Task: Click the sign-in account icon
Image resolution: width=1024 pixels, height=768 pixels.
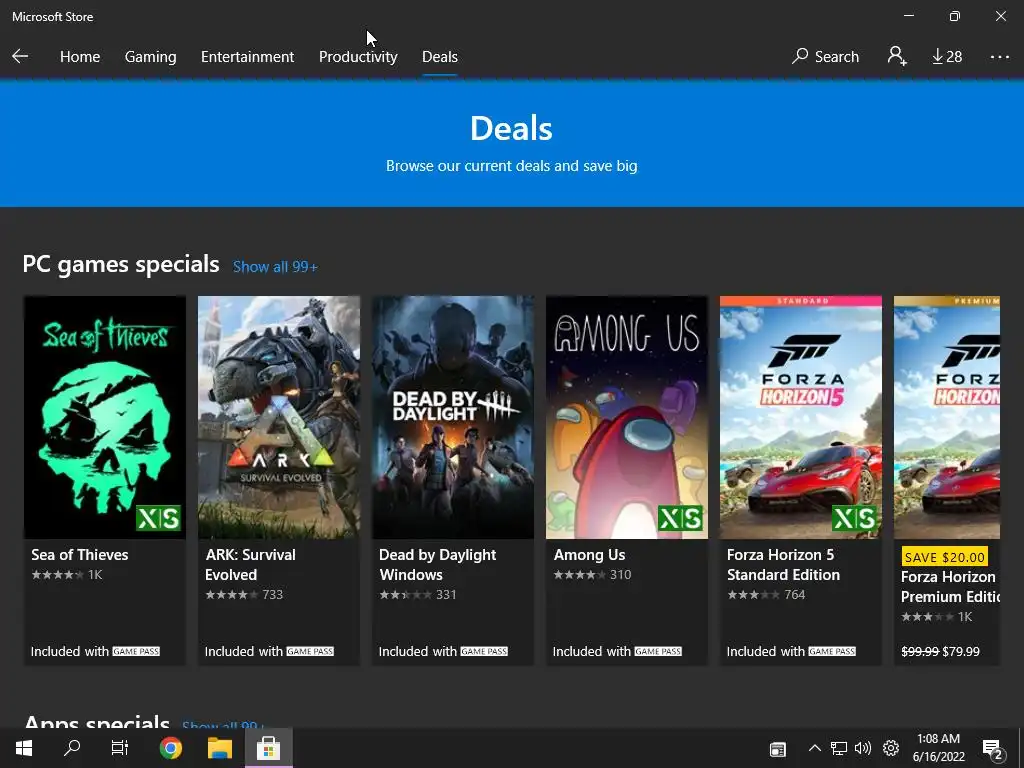Action: point(897,56)
